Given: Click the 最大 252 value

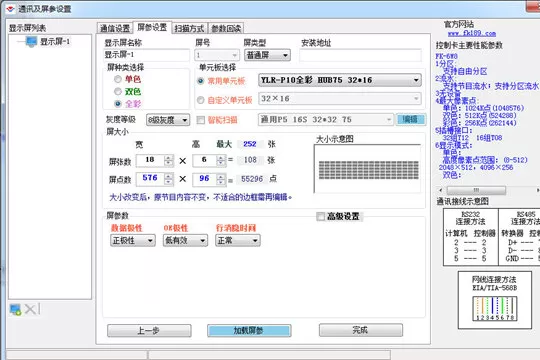Looking at the screenshot, I should click(x=250, y=144).
